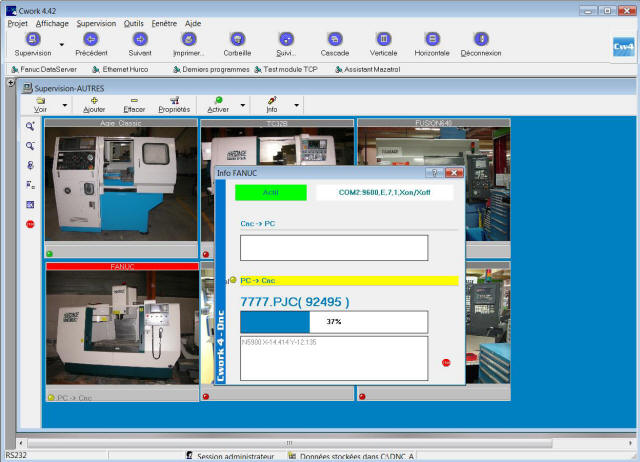
Task: Toggle the green Actif status button
Action: (270, 192)
